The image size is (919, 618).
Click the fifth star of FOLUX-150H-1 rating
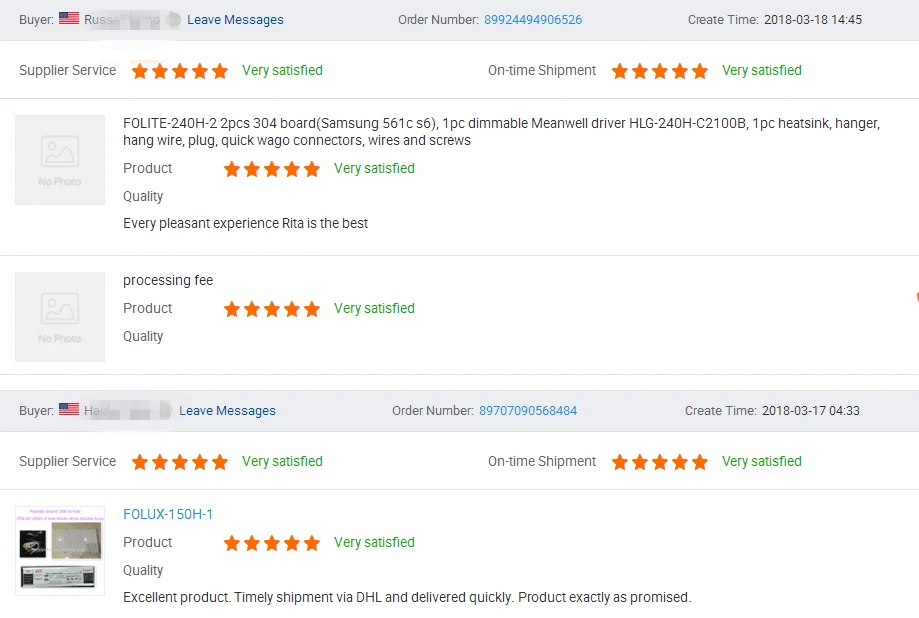(x=312, y=543)
